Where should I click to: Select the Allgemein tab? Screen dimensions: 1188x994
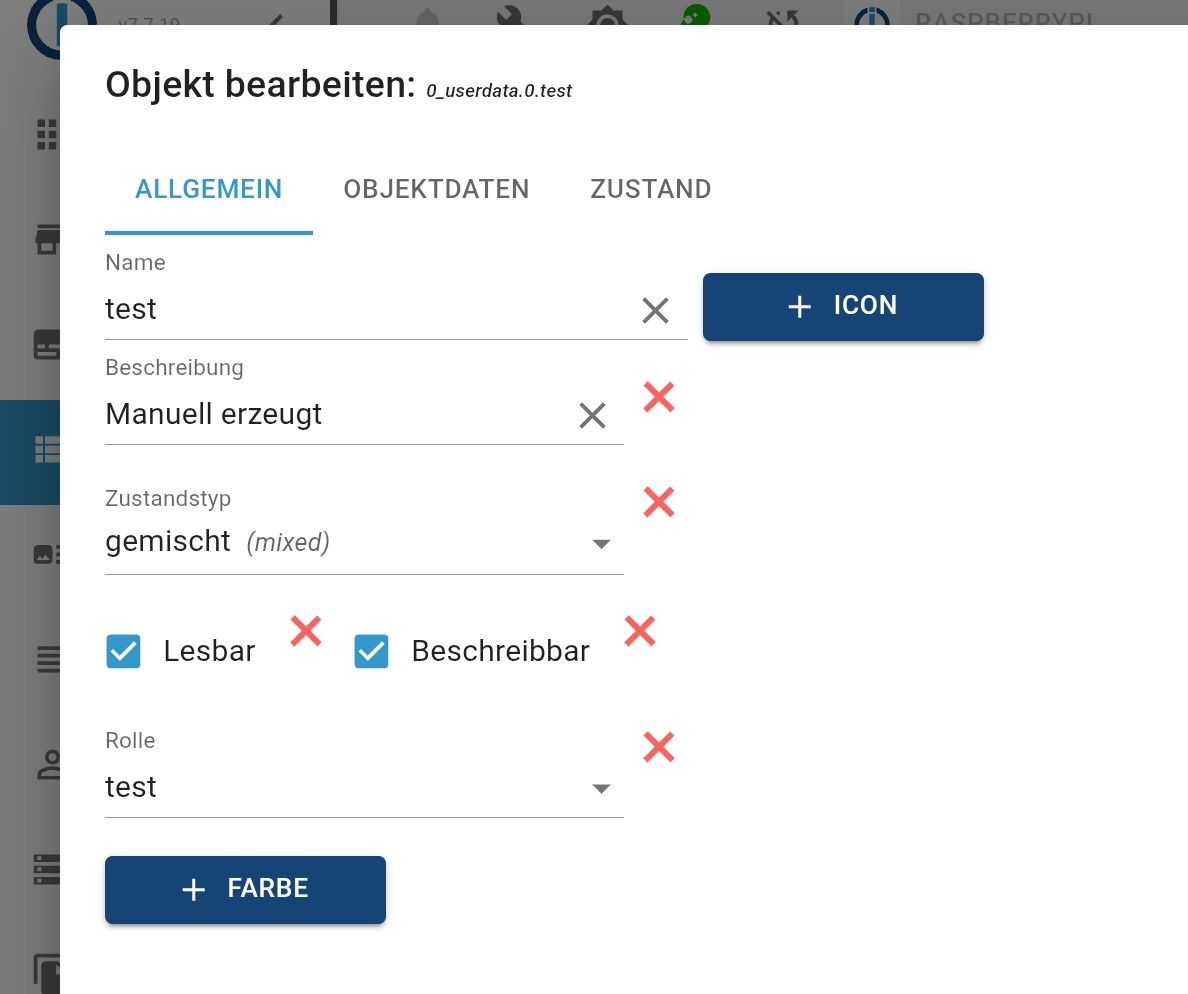[208, 189]
